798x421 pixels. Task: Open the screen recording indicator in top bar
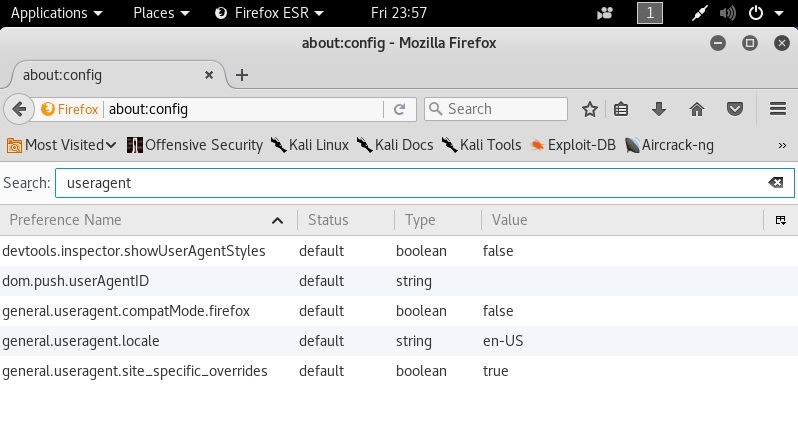pyautogui.click(x=605, y=13)
